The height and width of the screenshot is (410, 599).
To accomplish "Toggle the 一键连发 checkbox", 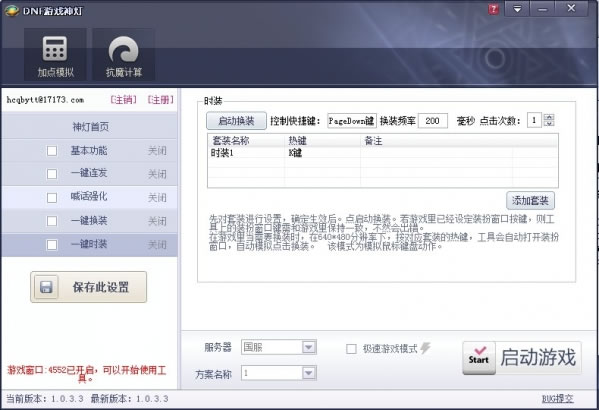I will pos(52,174).
